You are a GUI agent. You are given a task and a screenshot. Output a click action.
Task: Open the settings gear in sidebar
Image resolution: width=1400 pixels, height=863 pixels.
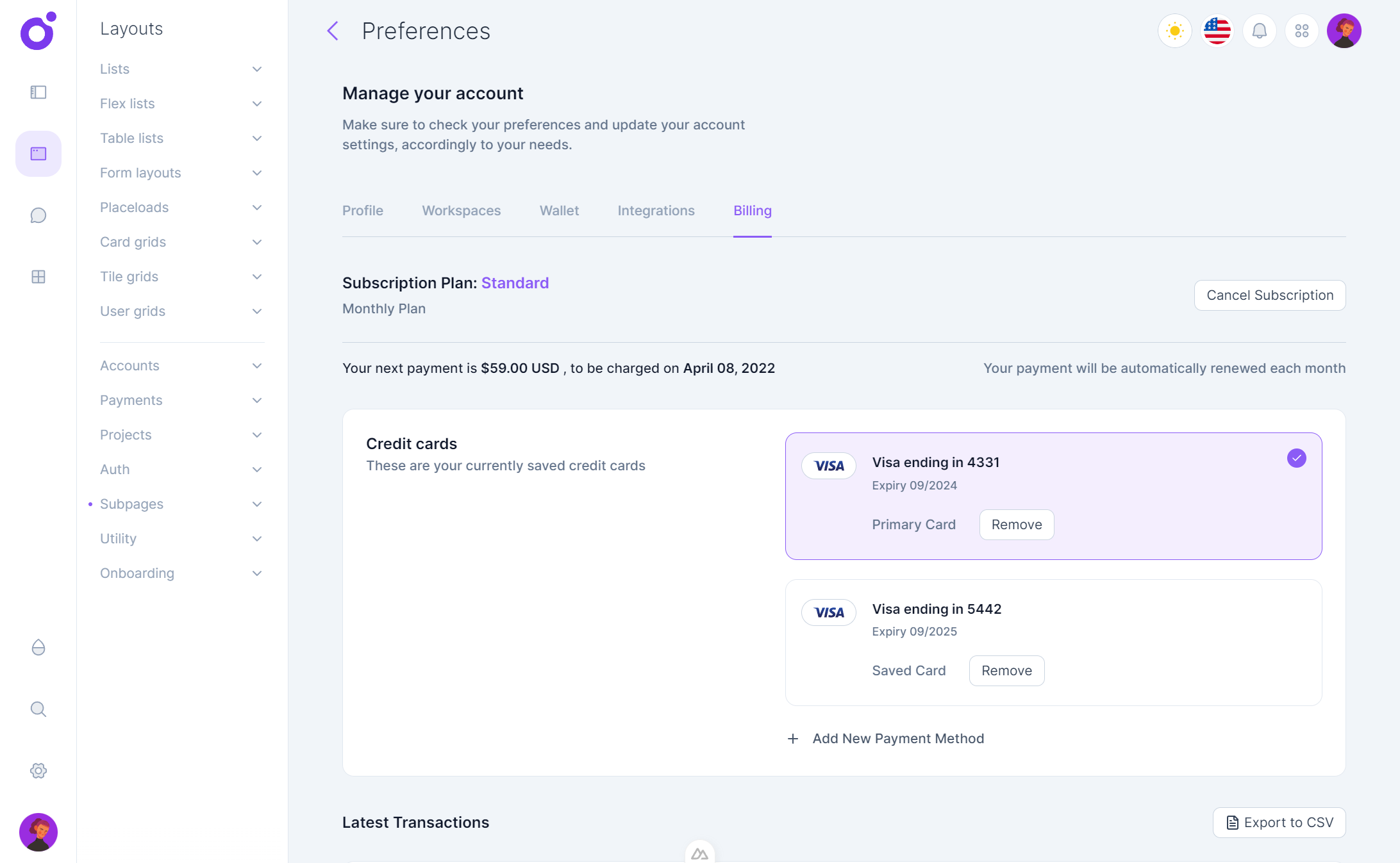[x=38, y=771]
